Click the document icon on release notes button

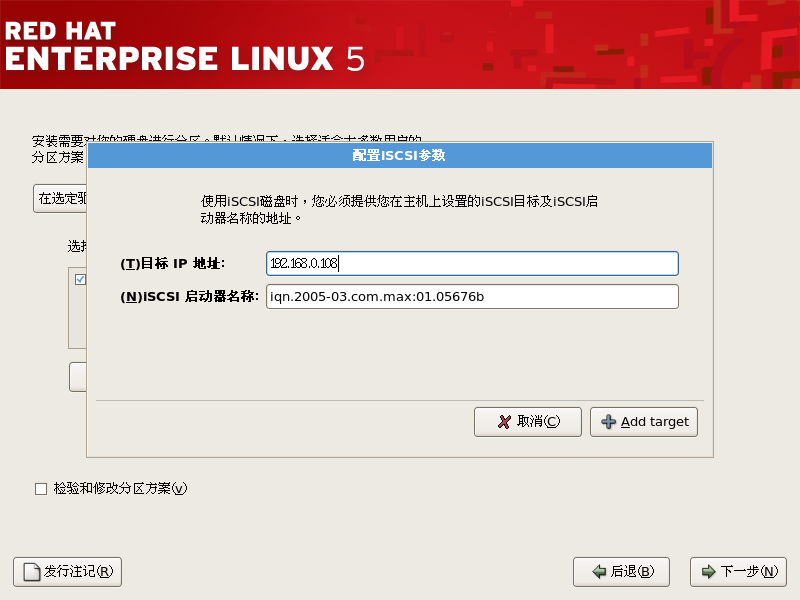click(x=32, y=571)
